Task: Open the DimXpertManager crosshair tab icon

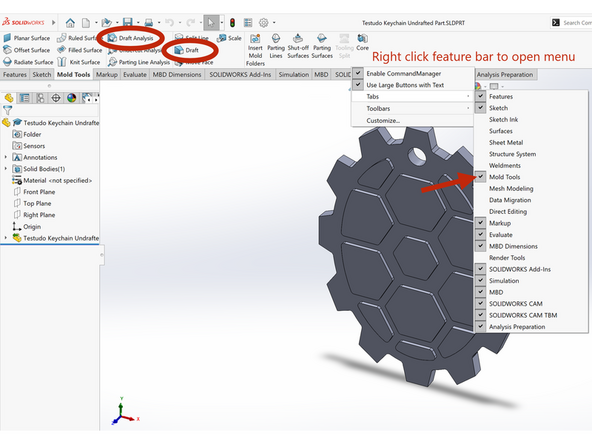Action: pyautogui.click(x=56, y=98)
